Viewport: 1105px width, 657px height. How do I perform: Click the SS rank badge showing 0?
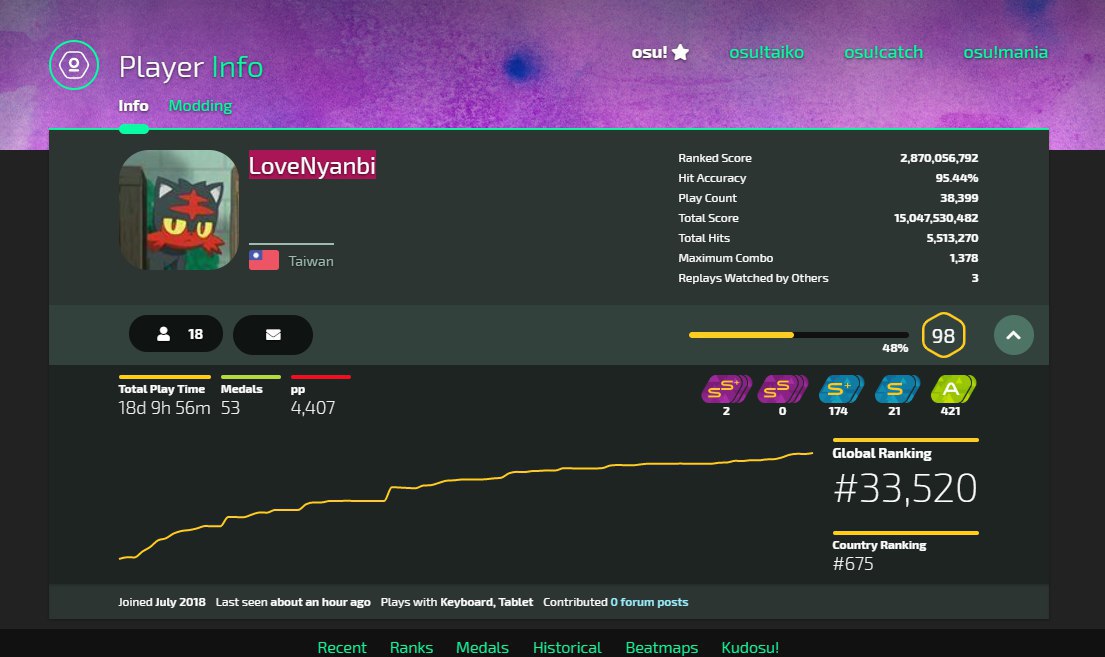pyautogui.click(x=782, y=389)
